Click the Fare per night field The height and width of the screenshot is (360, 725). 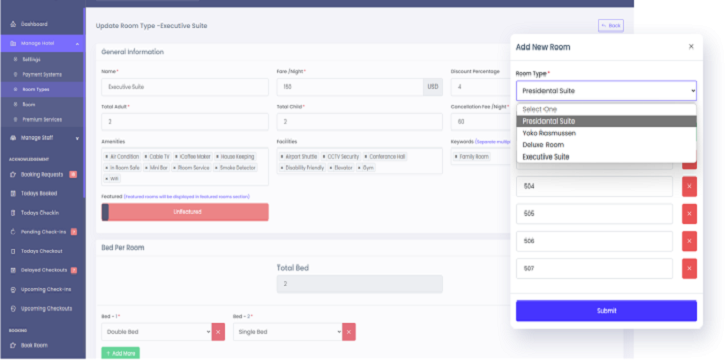(x=350, y=87)
